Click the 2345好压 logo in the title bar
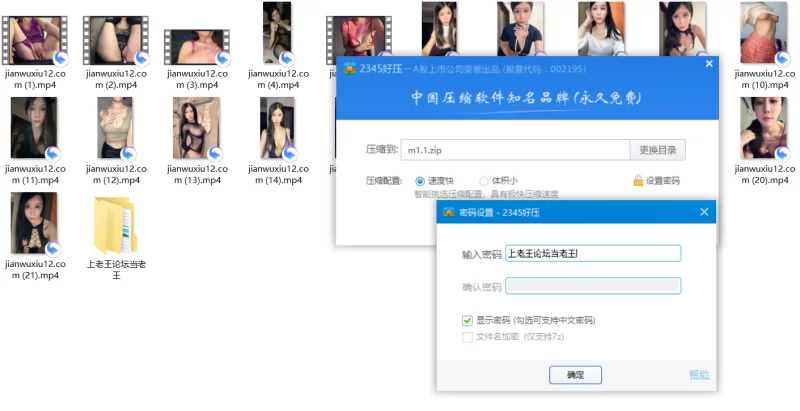 [350, 67]
